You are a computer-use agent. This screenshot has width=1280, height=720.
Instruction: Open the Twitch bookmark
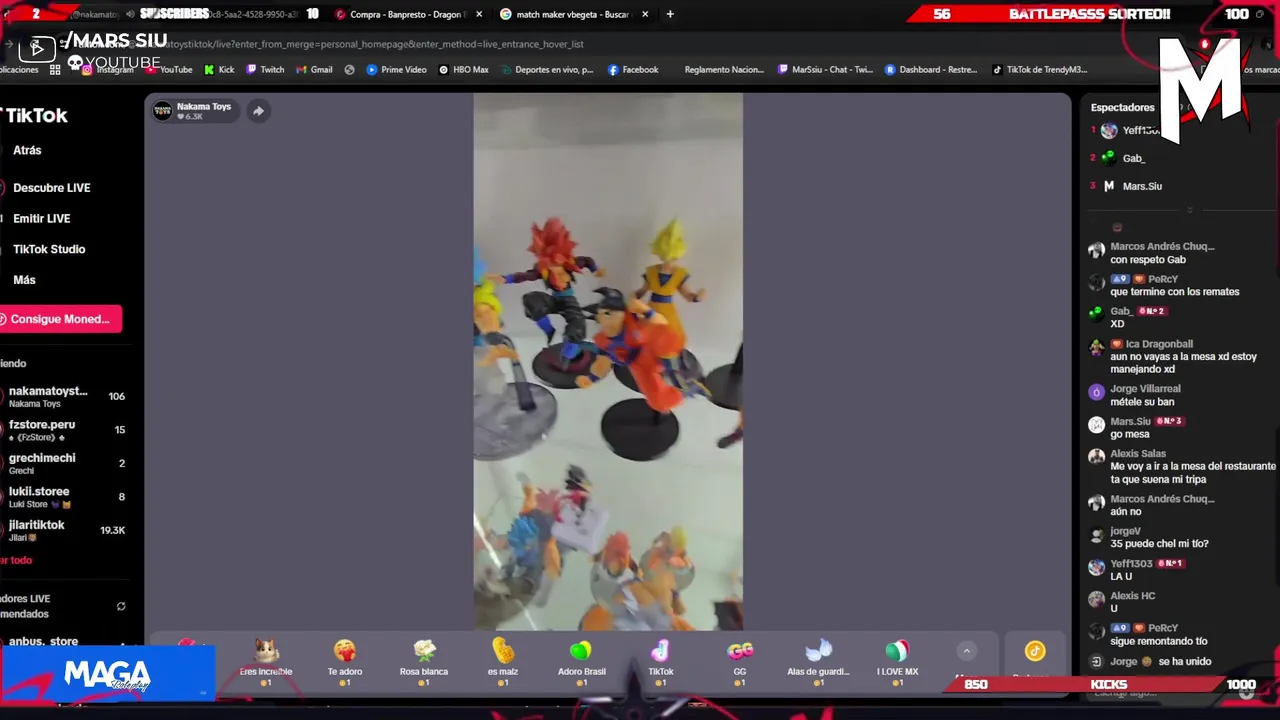[x=265, y=70]
